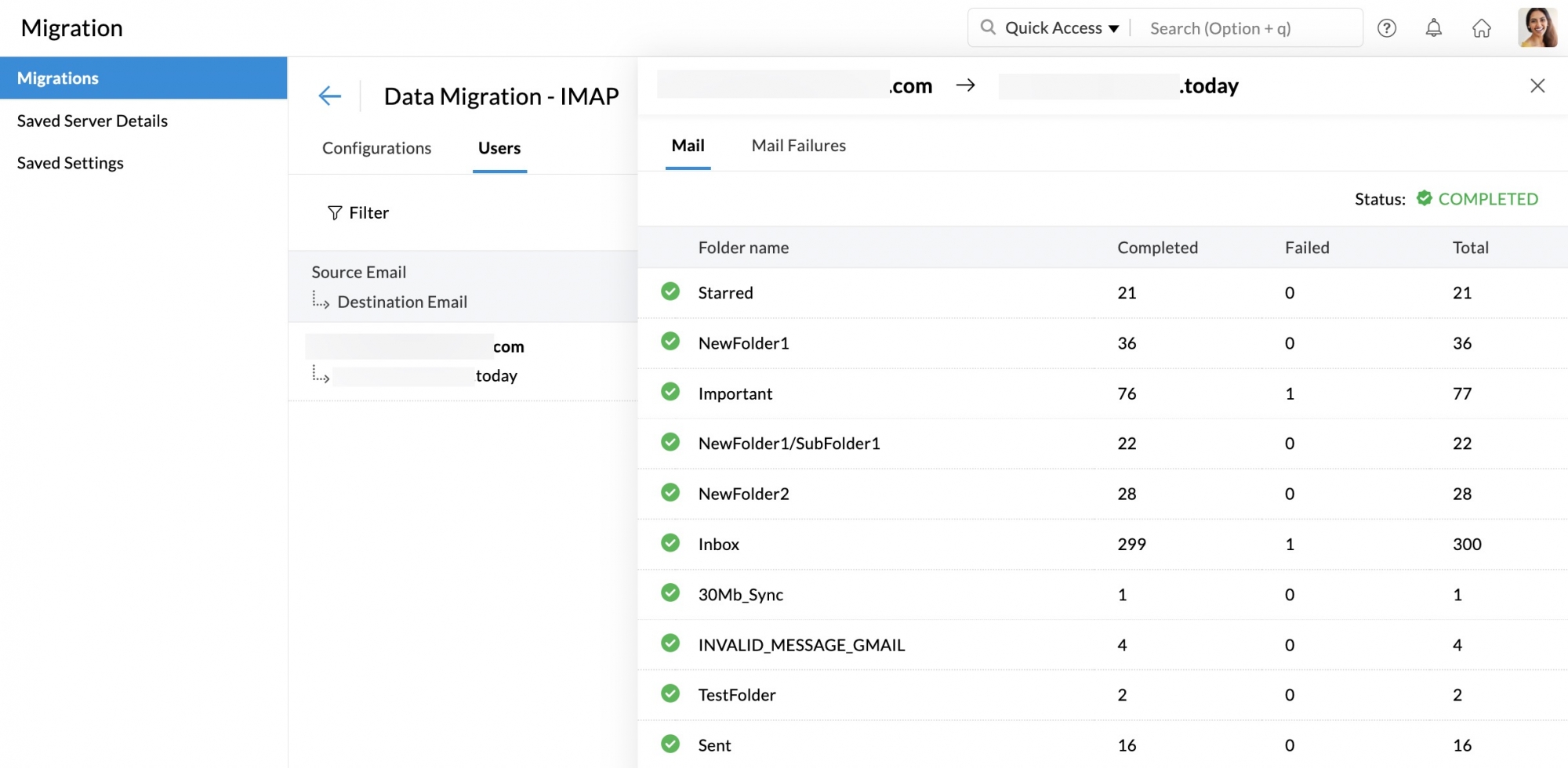Click the user profile avatar
1568x768 pixels.
pyautogui.click(x=1537, y=28)
